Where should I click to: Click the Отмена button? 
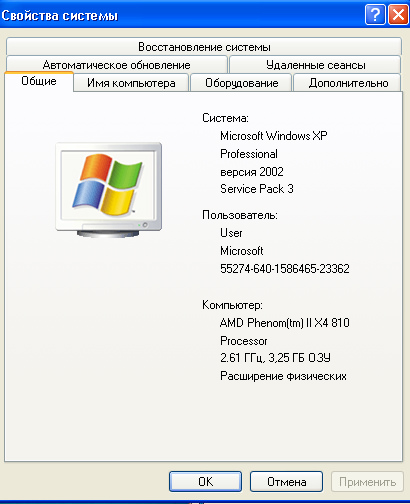pos(286,481)
